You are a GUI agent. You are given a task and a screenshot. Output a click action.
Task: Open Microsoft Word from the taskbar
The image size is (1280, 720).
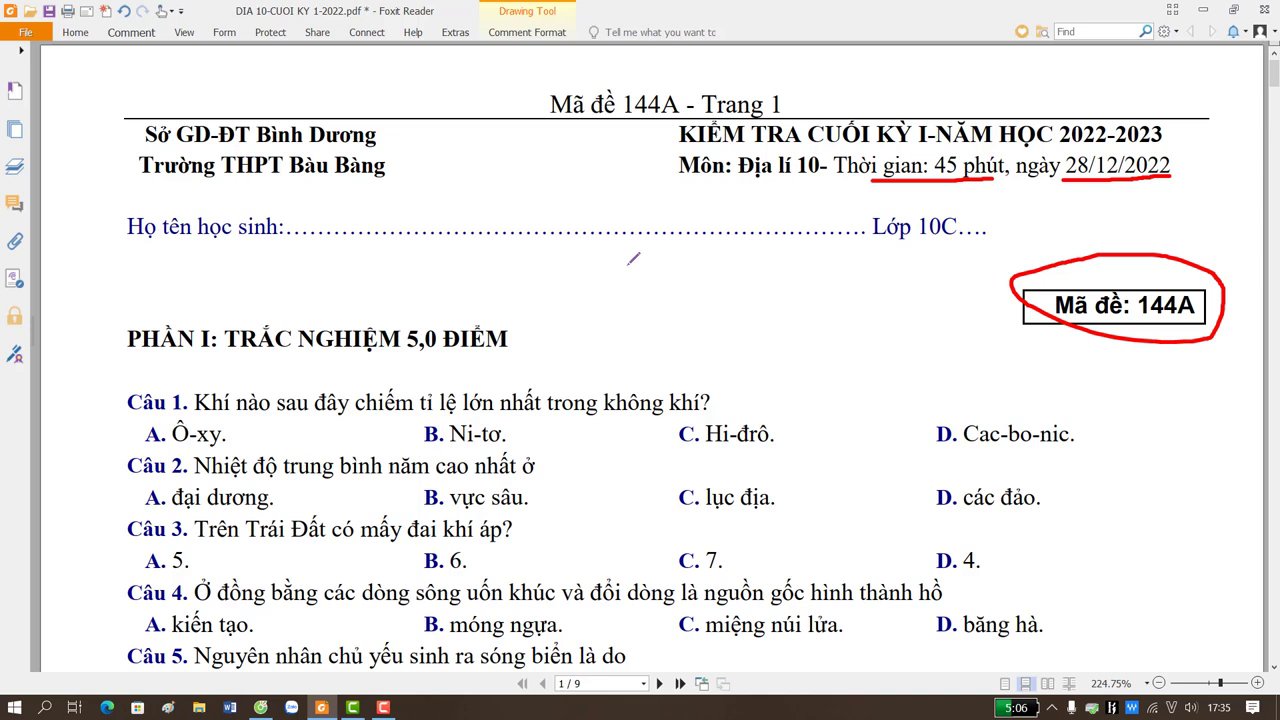(230, 707)
